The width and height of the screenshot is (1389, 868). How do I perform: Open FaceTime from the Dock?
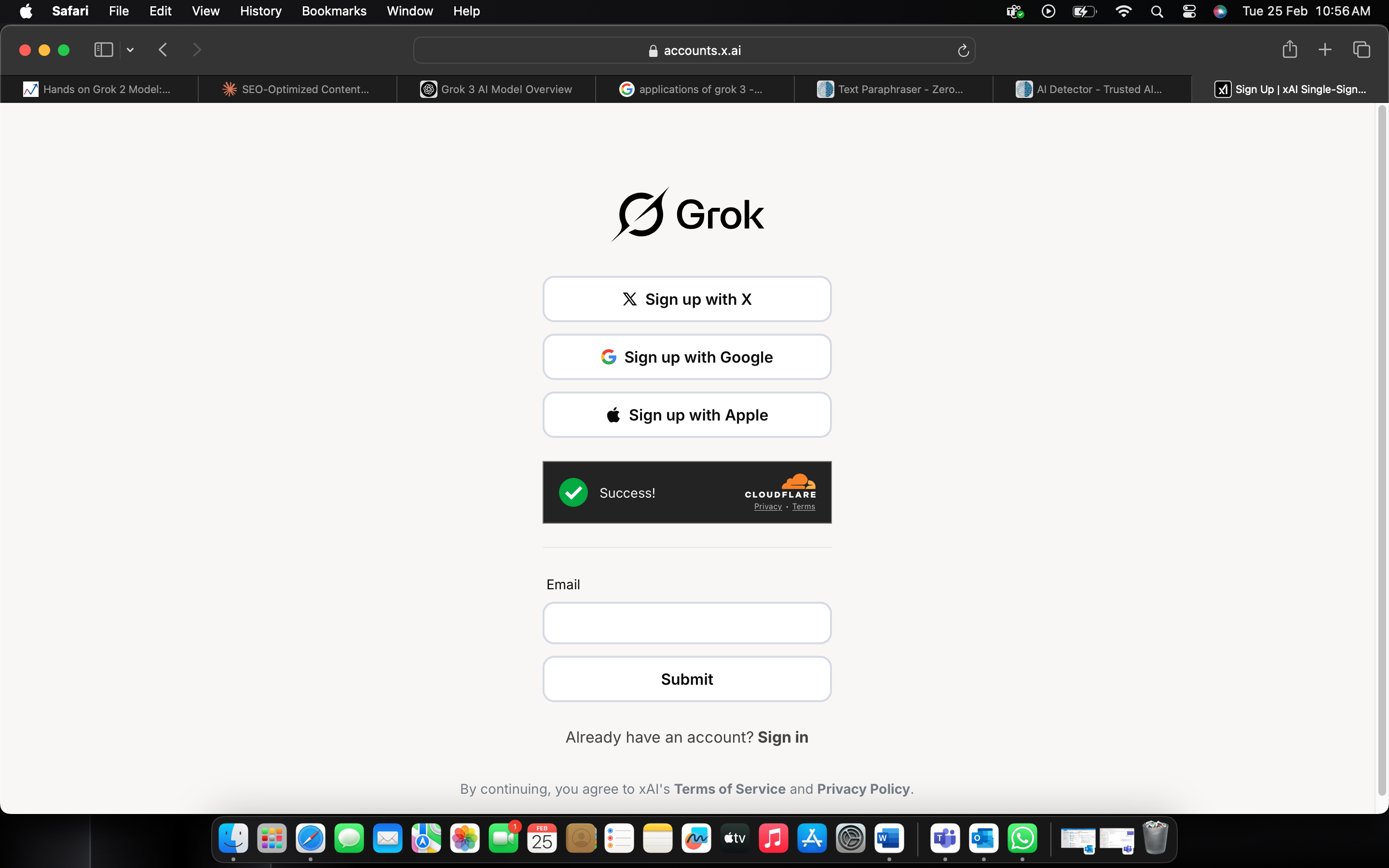pos(504,839)
